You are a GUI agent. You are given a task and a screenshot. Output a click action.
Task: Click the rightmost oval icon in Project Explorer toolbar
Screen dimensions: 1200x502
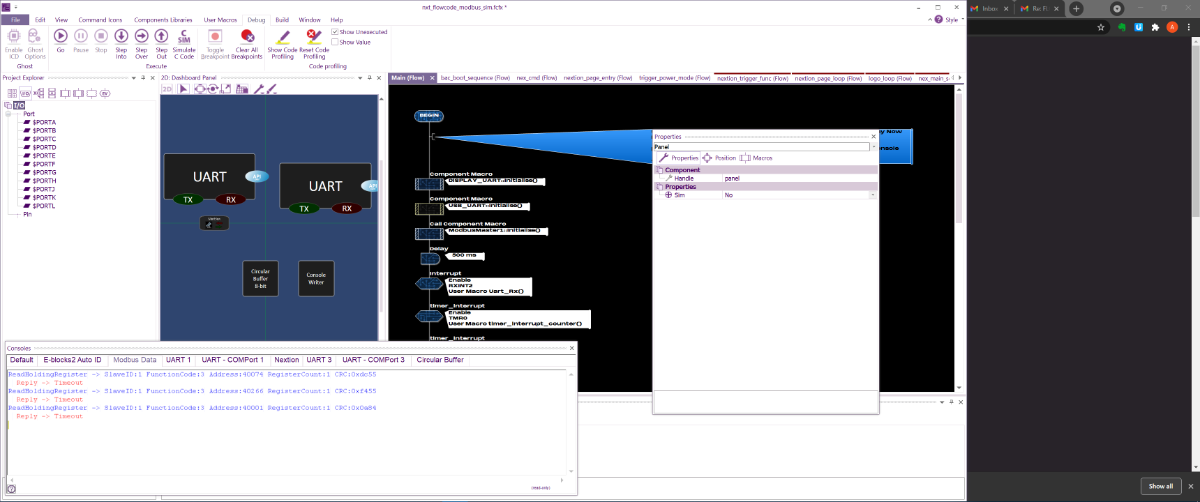[106, 93]
